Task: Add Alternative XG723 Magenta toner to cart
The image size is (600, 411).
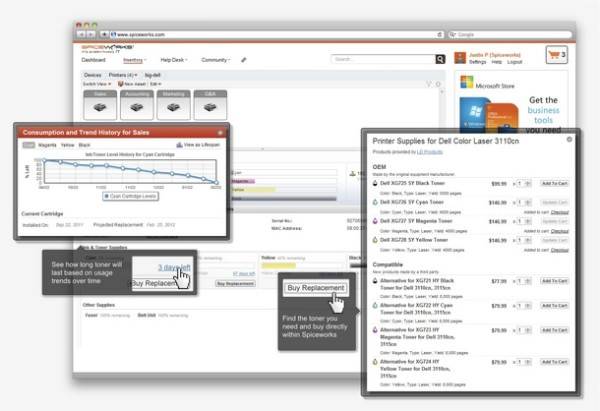Action: [x=554, y=330]
